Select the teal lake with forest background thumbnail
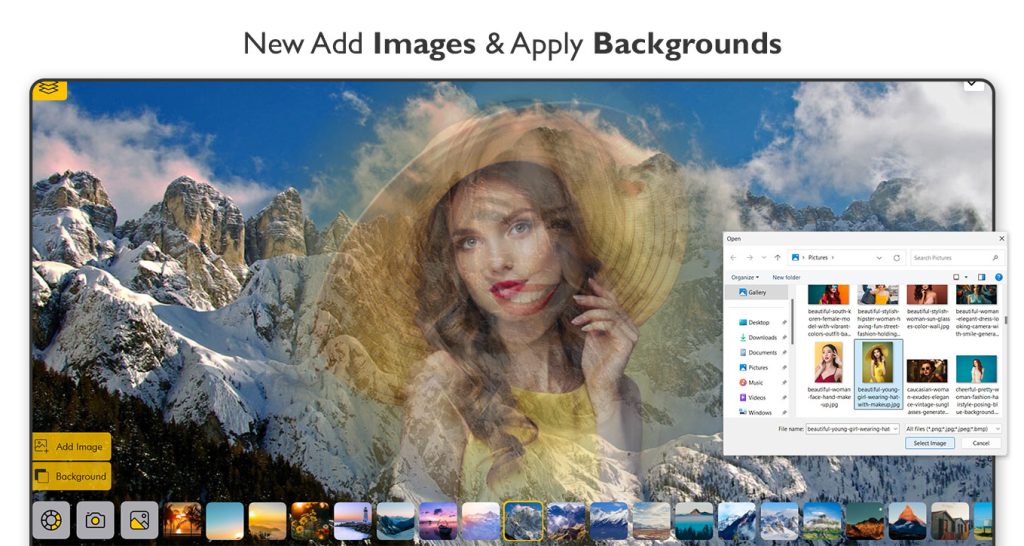 click(694, 521)
